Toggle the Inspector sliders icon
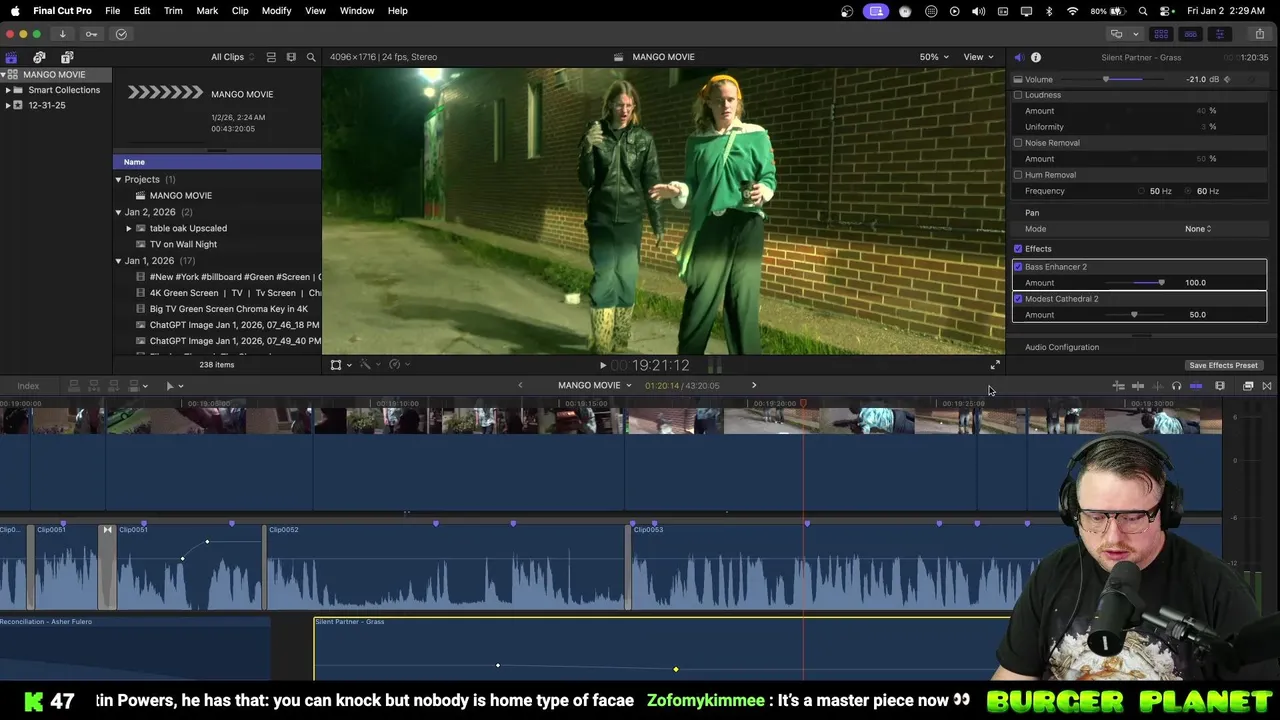 pyautogui.click(x=1219, y=34)
